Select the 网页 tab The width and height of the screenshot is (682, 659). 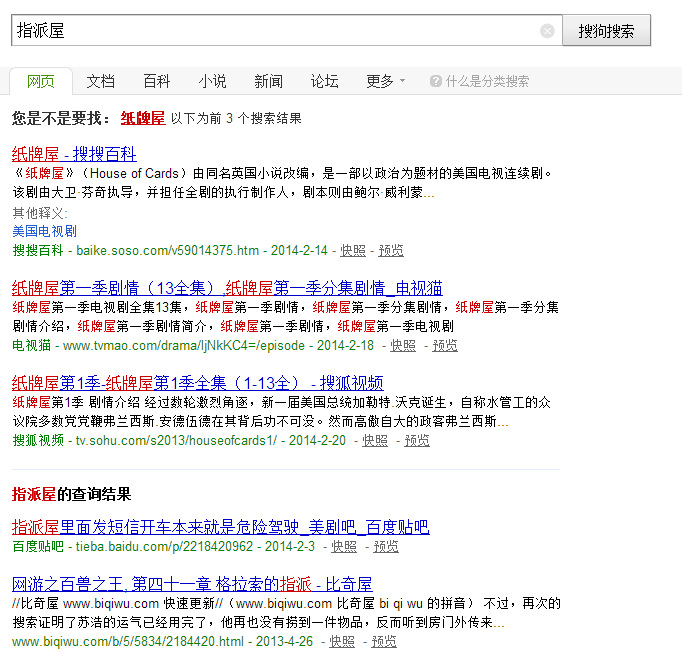[x=41, y=81]
